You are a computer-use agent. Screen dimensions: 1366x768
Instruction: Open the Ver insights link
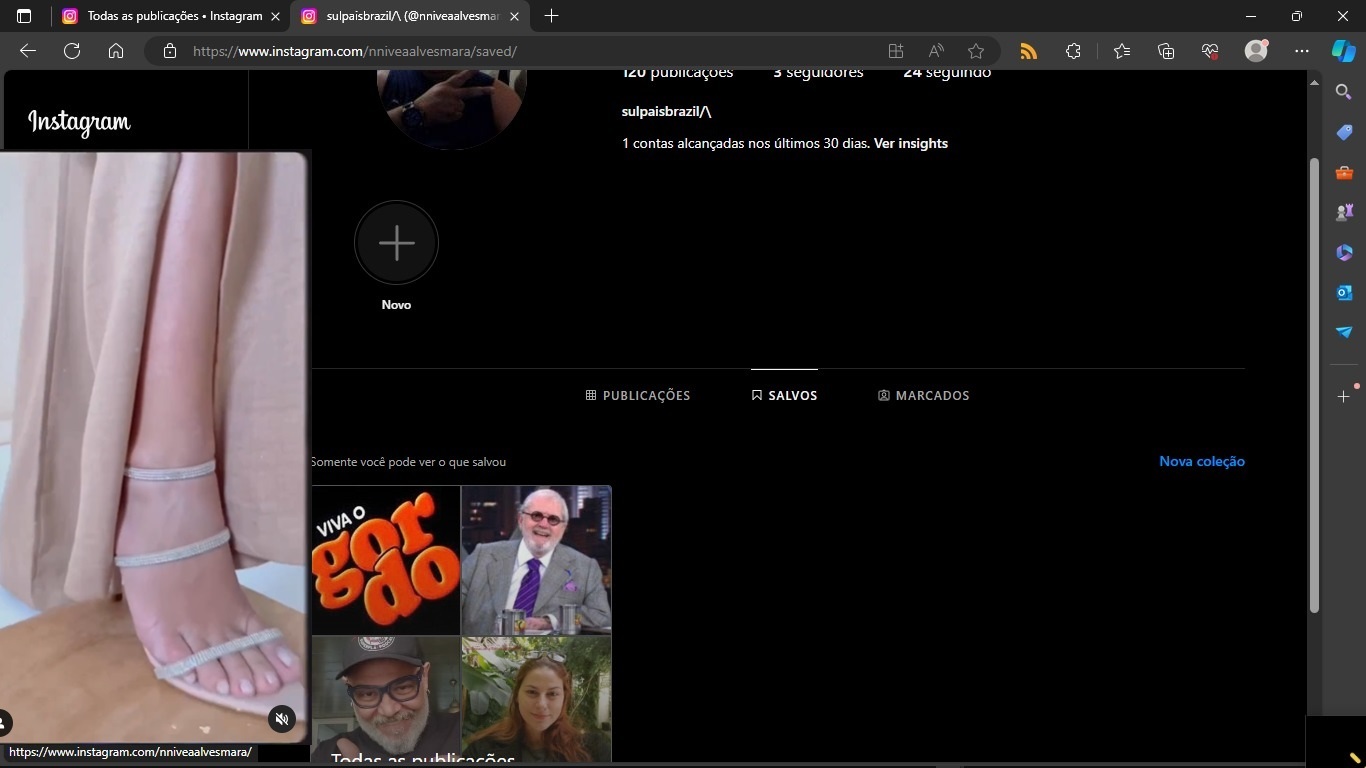click(910, 143)
